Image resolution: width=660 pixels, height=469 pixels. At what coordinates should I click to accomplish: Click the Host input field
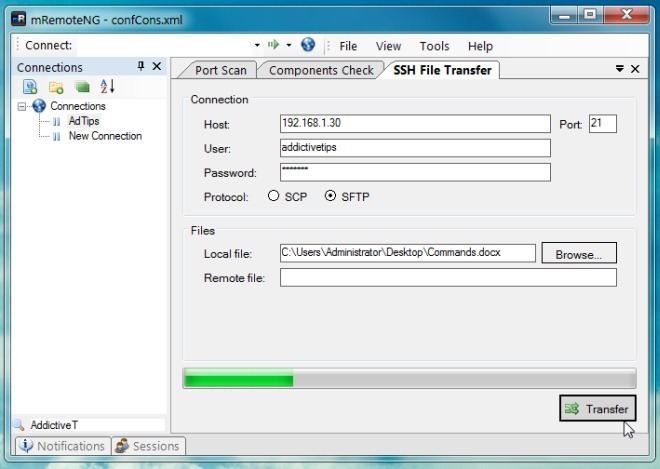coord(415,124)
